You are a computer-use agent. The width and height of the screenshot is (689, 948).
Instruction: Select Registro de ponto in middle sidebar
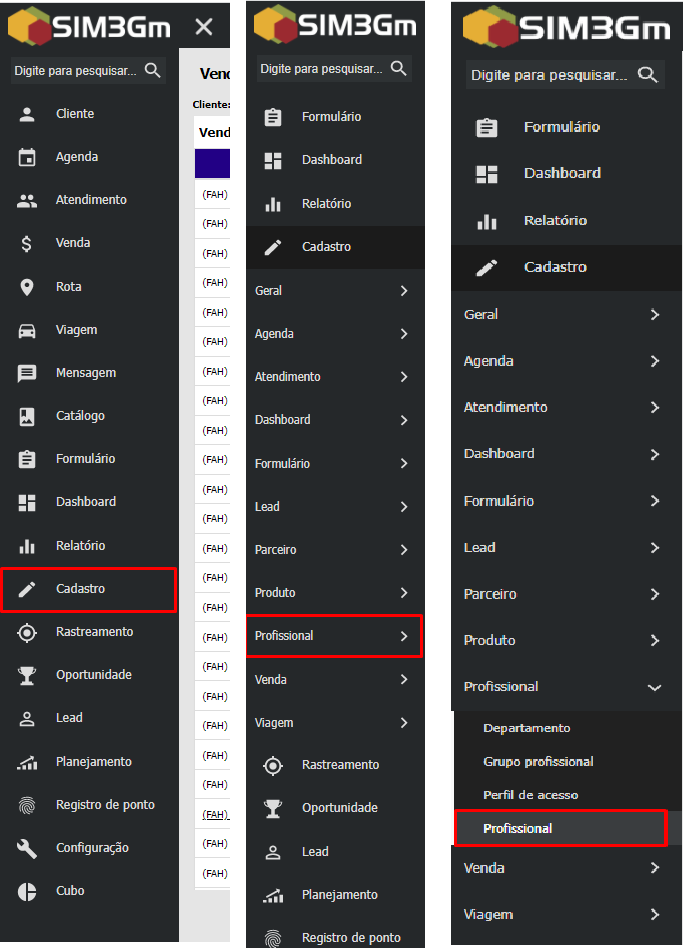(351, 938)
